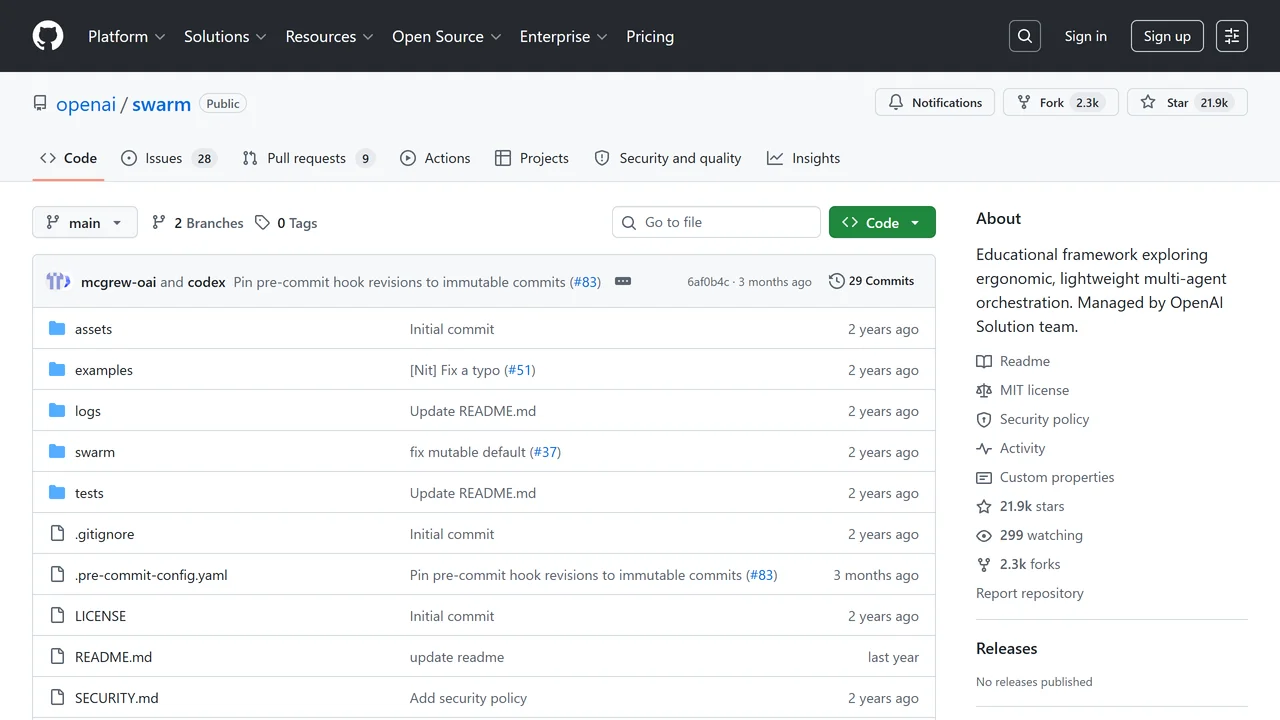Viewport: 1280px width, 720px height.
Task: Click the logs folder icon
Action: click(57, 411)
